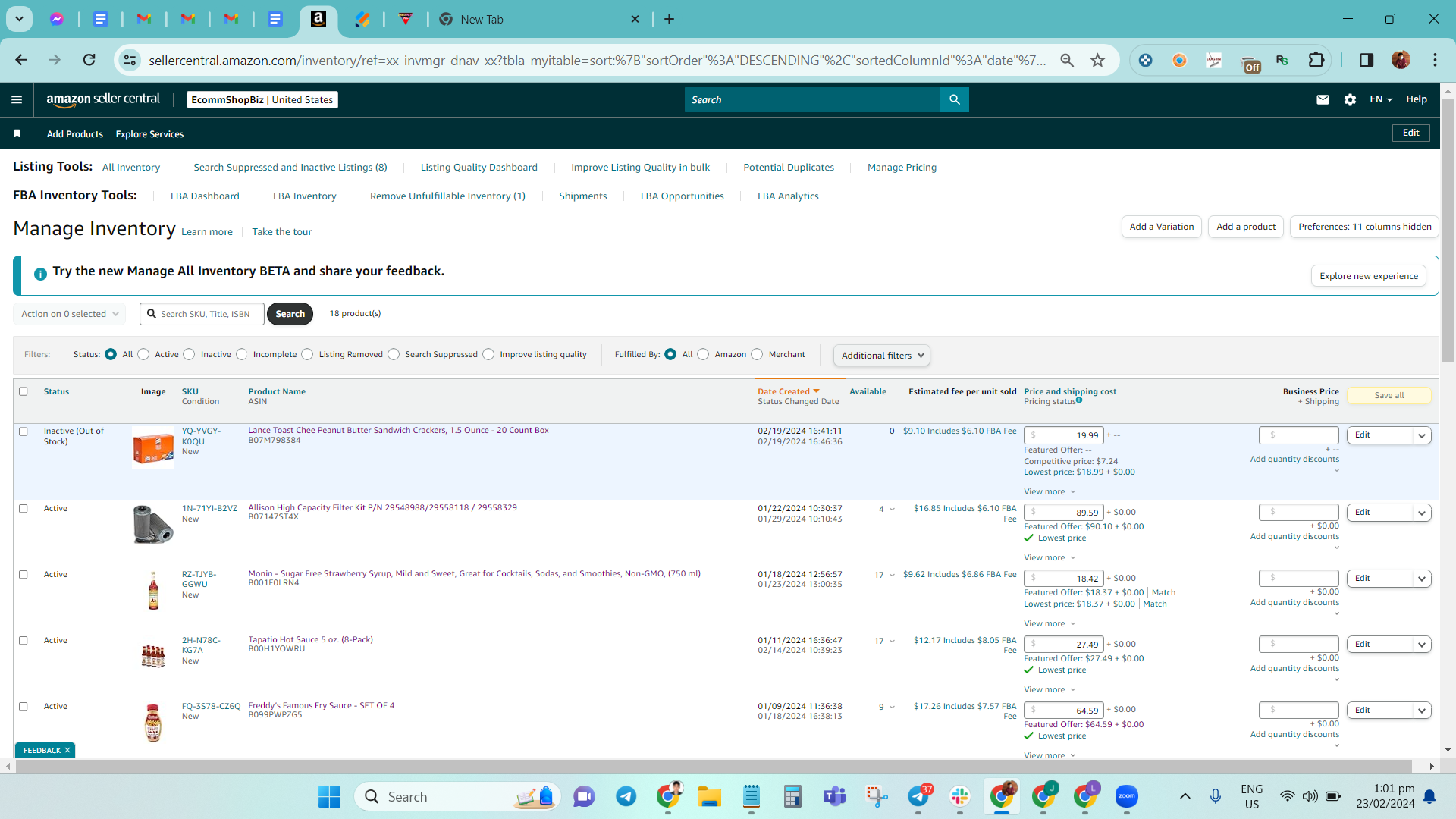The image size is (1456, 819).
Task: Click the Search SKU, Title, ISBN field
Action: pyautogui.click(x=202, y=314)
